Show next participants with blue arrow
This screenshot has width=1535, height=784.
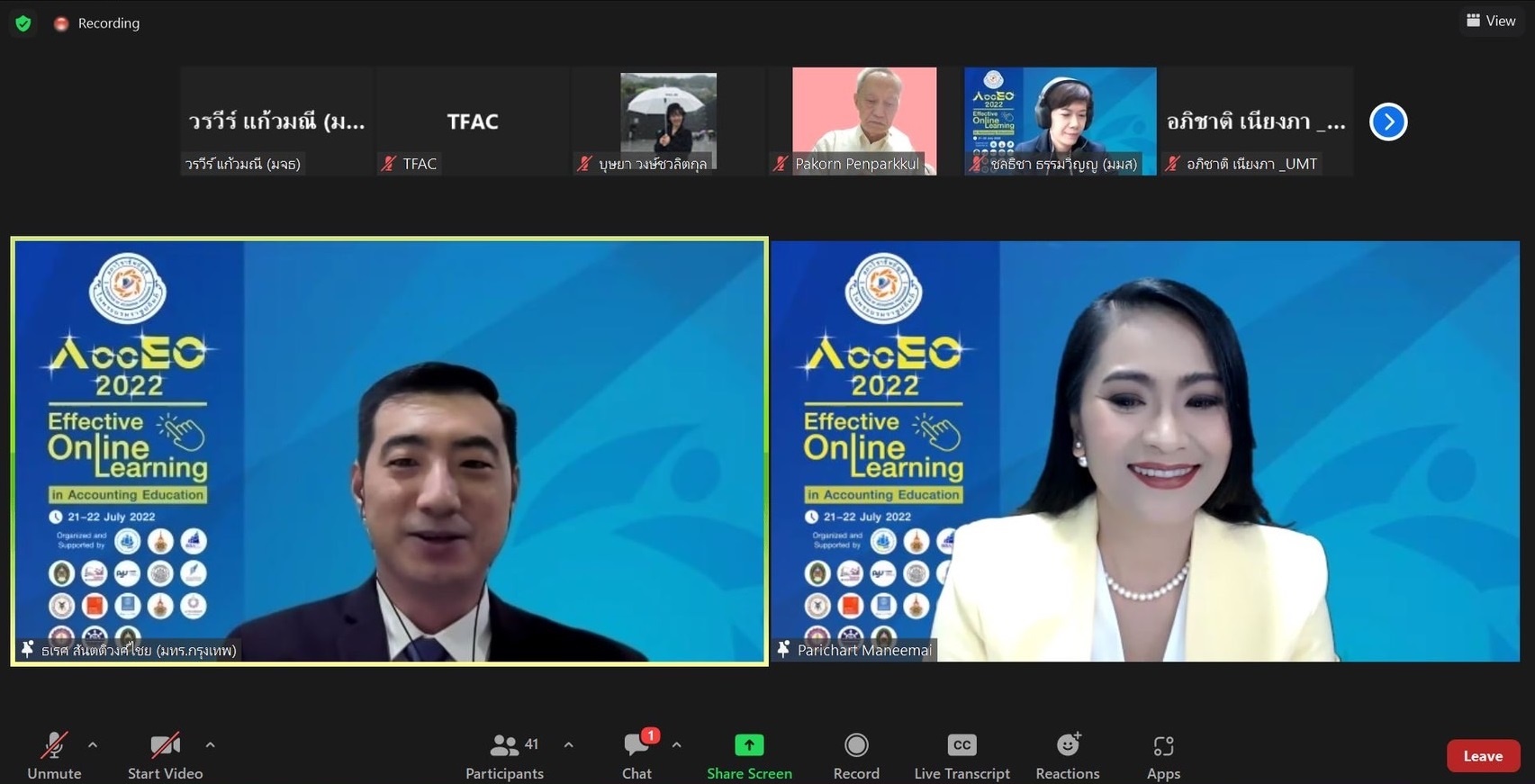pyautogui.click(x=1388, y=122)
